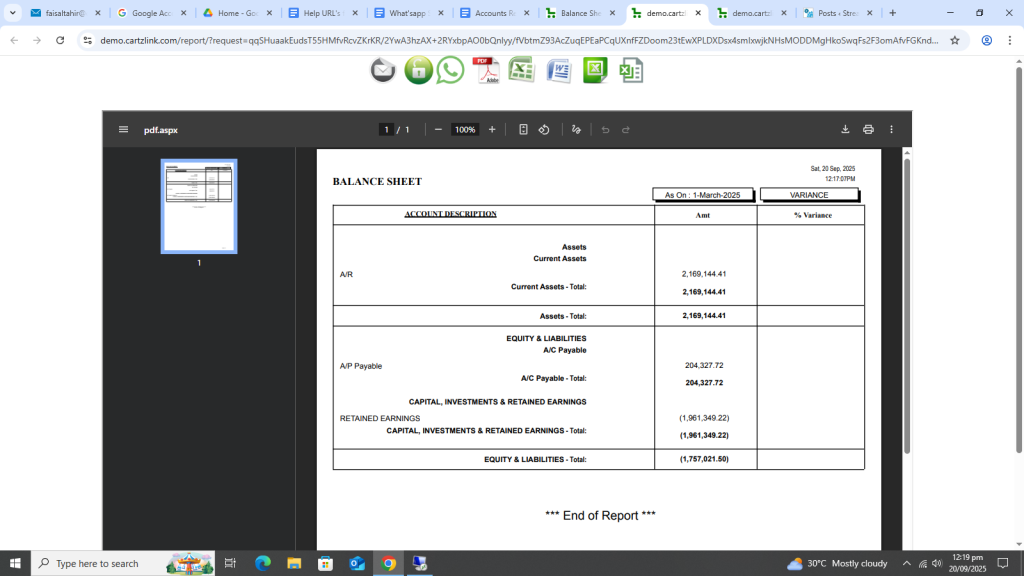Show hidden system tray icons
Screen dimensions: 1024x576
pyautogui.click(x=906, y=563)
